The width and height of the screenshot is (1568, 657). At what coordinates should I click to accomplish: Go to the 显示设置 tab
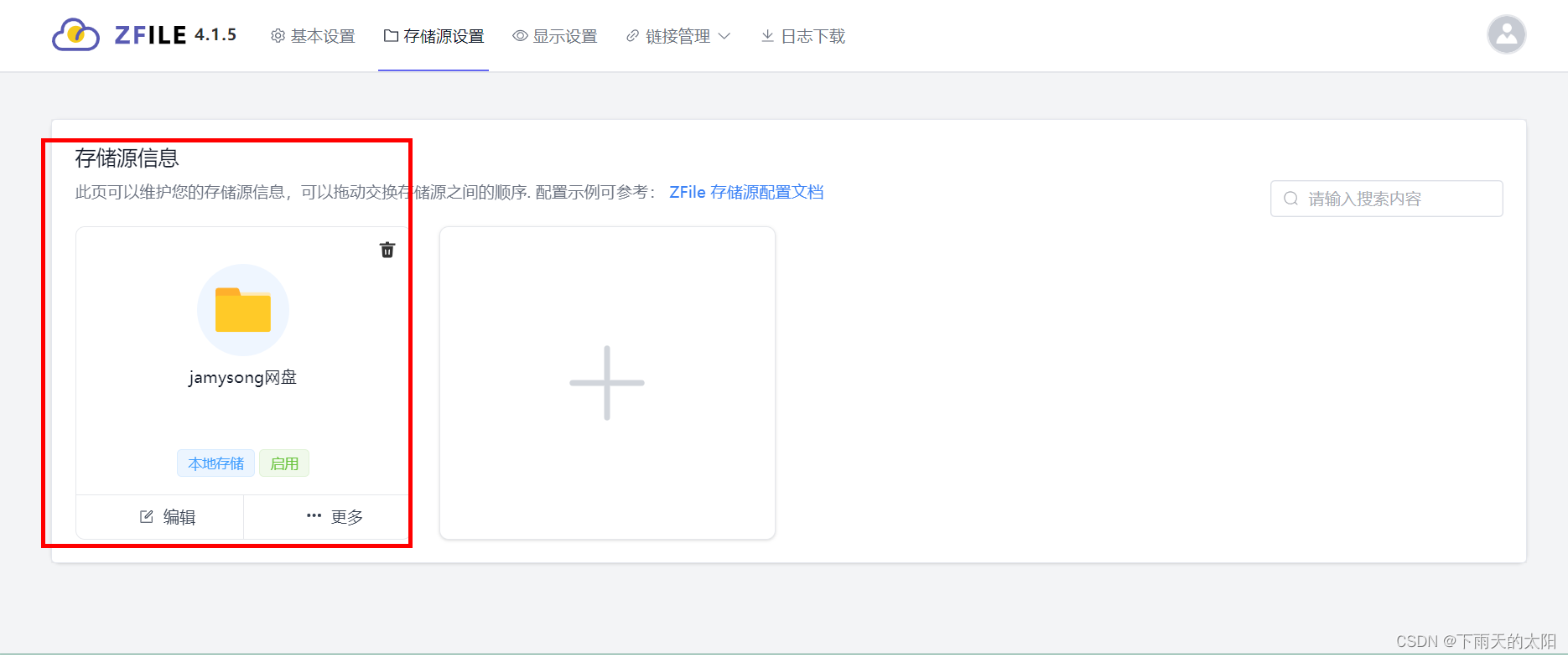[555, 36]
